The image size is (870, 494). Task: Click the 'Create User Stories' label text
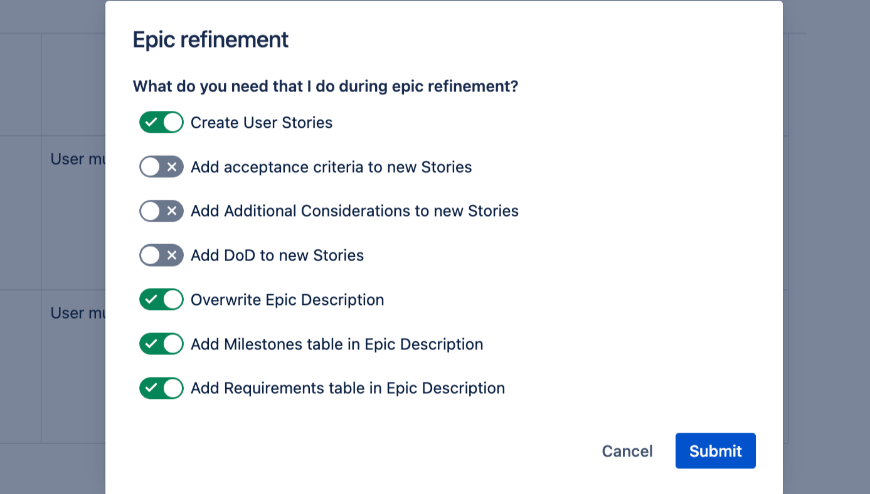(x=261, y=123)
